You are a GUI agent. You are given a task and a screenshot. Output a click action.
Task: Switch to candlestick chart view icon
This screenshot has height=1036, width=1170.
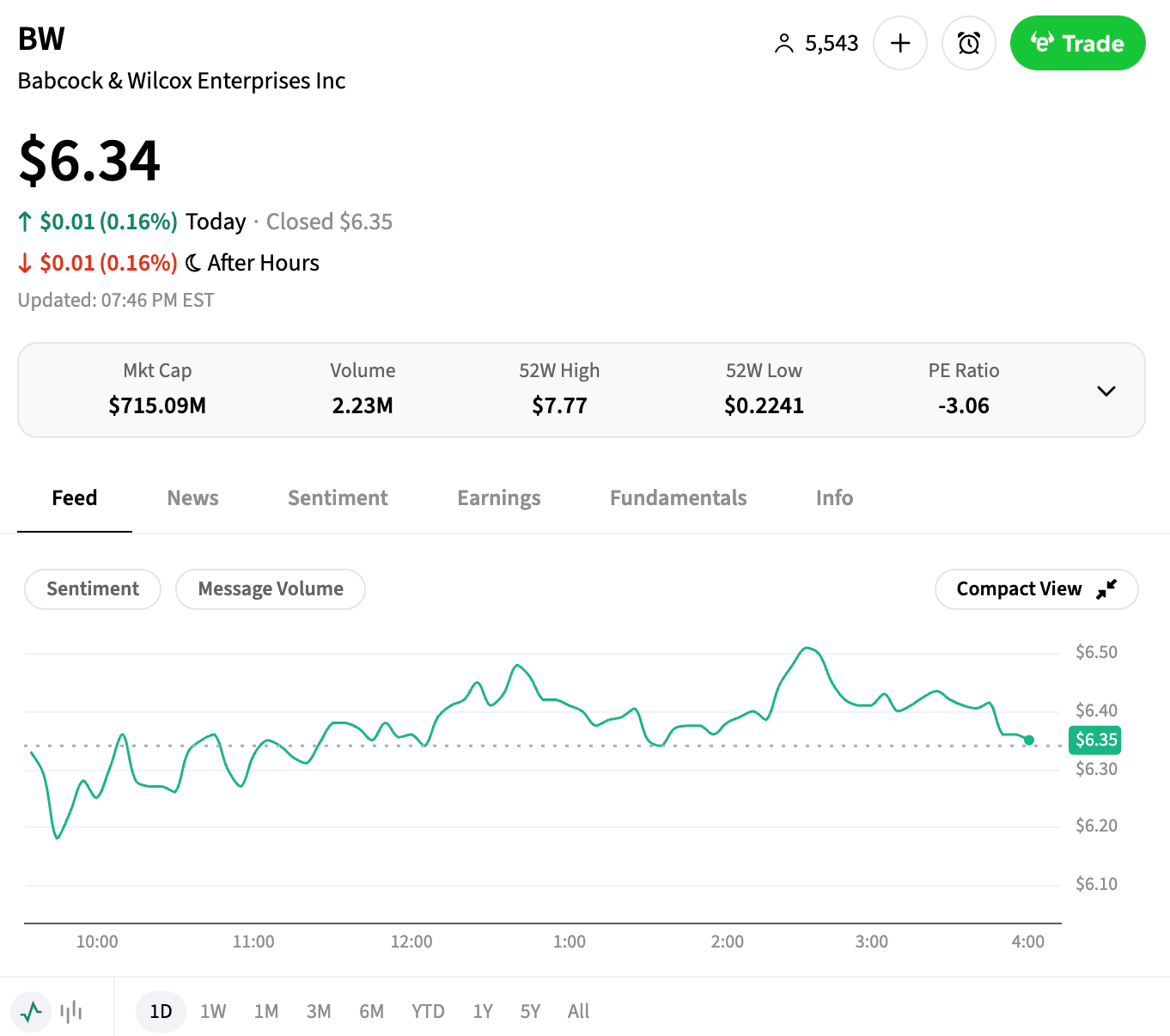[71, 1011]
